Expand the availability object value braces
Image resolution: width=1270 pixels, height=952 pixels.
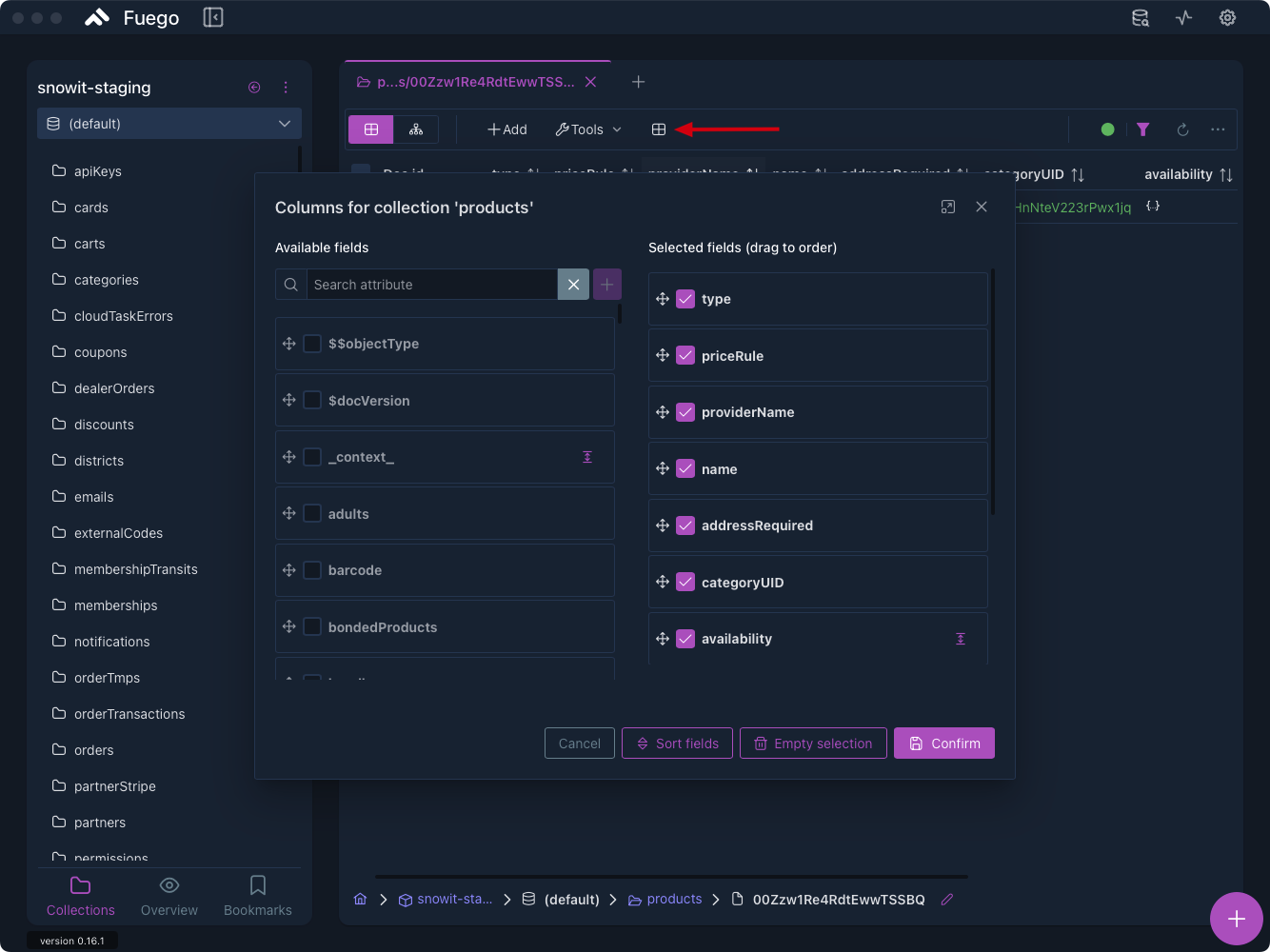(1153, 207)
